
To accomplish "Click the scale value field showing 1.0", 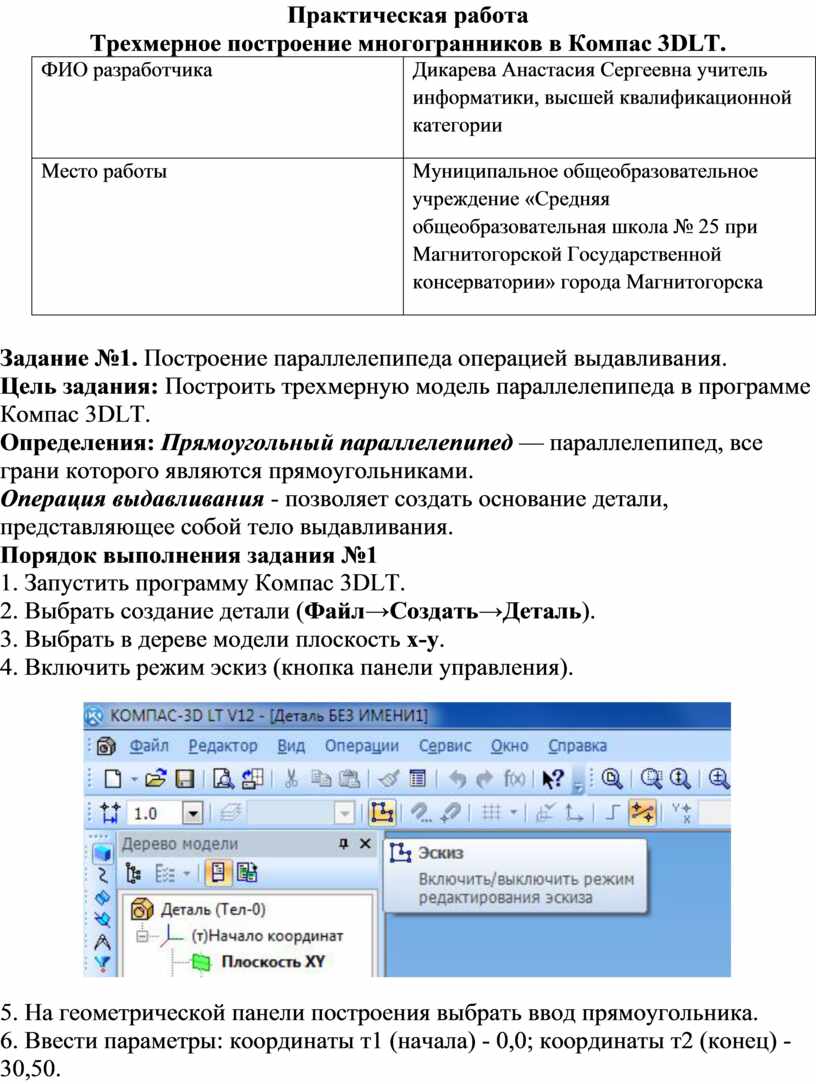I will coord(154,814).
